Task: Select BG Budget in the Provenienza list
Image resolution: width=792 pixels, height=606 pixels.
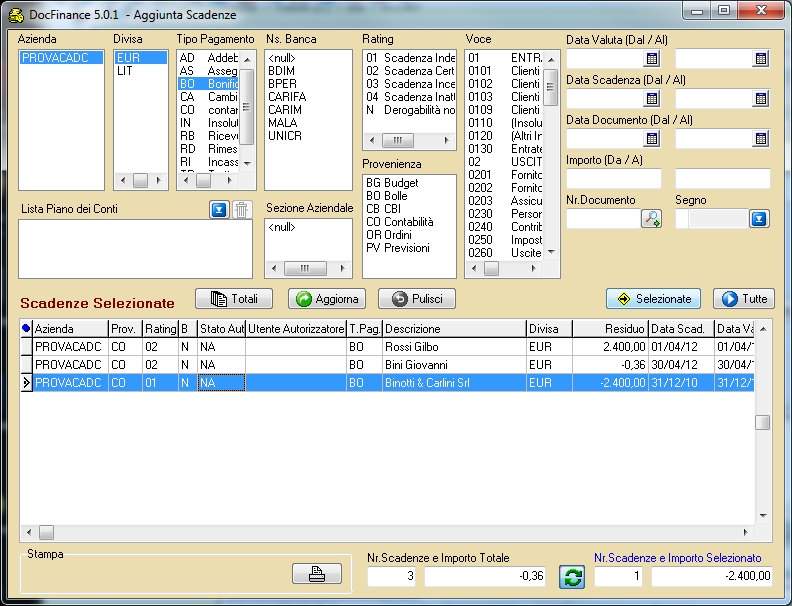Action: [x=392, y=183]
